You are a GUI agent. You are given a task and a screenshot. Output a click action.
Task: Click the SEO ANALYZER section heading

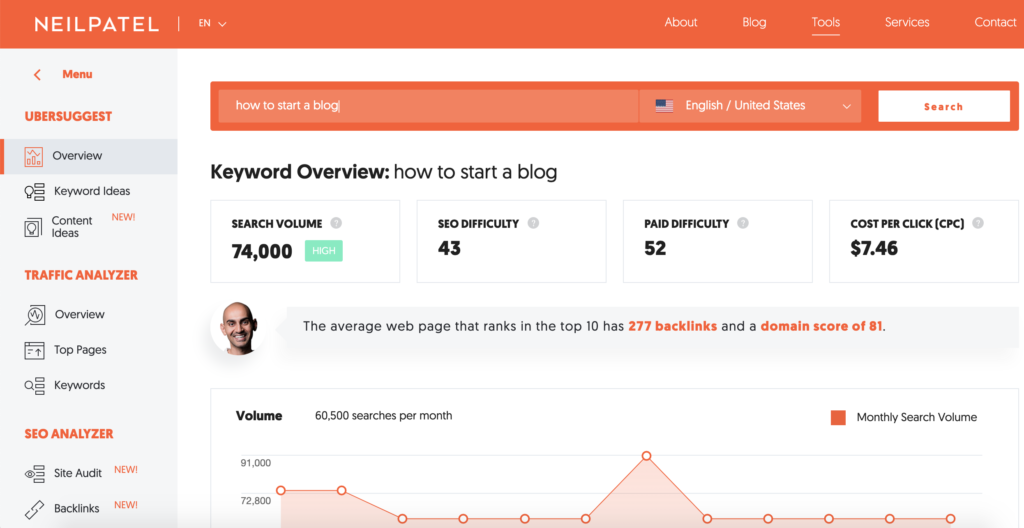click(x=69, y=434)
